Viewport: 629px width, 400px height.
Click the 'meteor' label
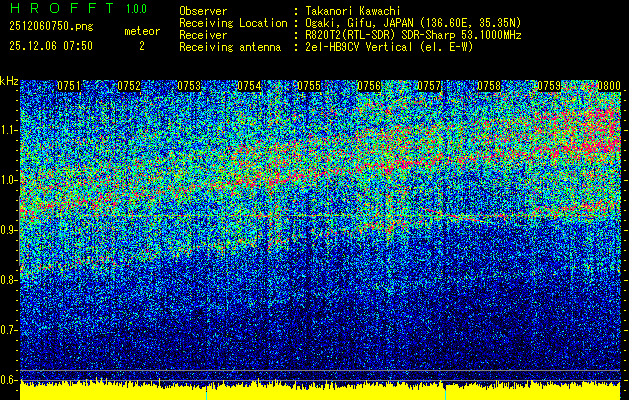142,31
